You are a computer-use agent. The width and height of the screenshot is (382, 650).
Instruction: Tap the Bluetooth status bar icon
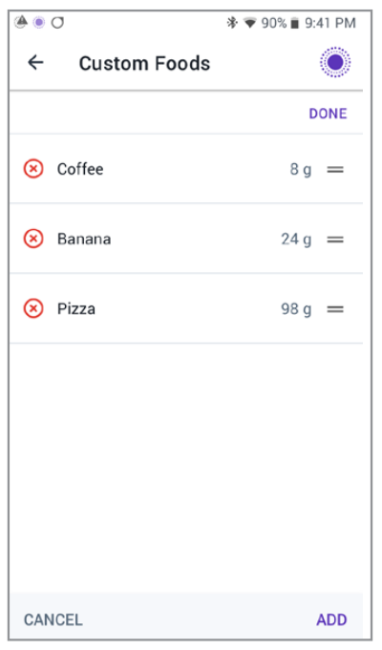pos(232,23)
